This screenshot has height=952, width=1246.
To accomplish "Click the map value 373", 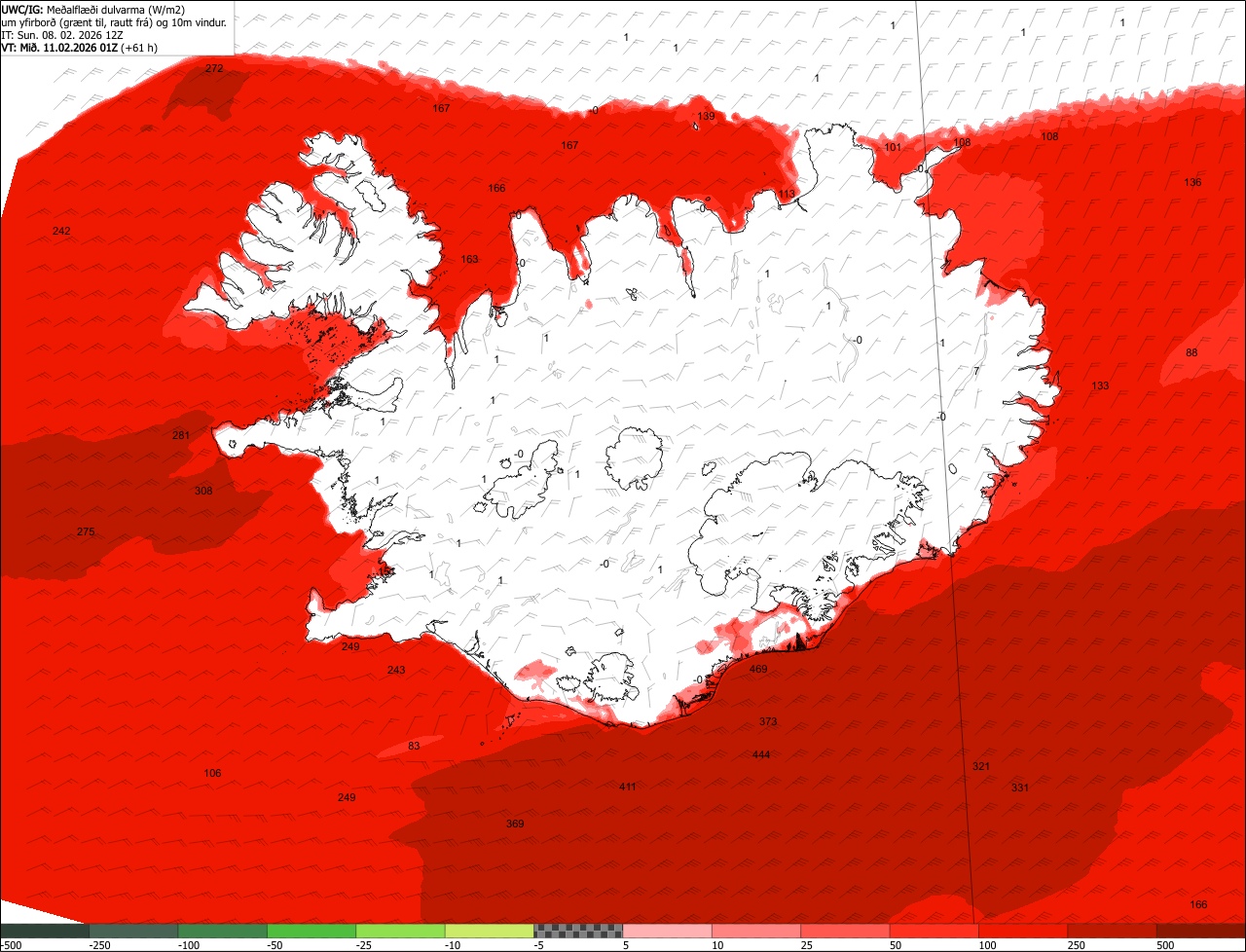I will click(x=768, y=721).
